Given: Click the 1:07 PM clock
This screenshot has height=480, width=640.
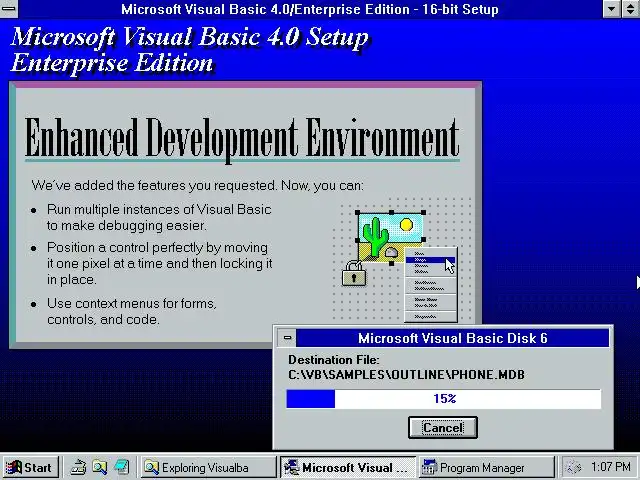Looking at the screenshot, I should coord(611,467).
